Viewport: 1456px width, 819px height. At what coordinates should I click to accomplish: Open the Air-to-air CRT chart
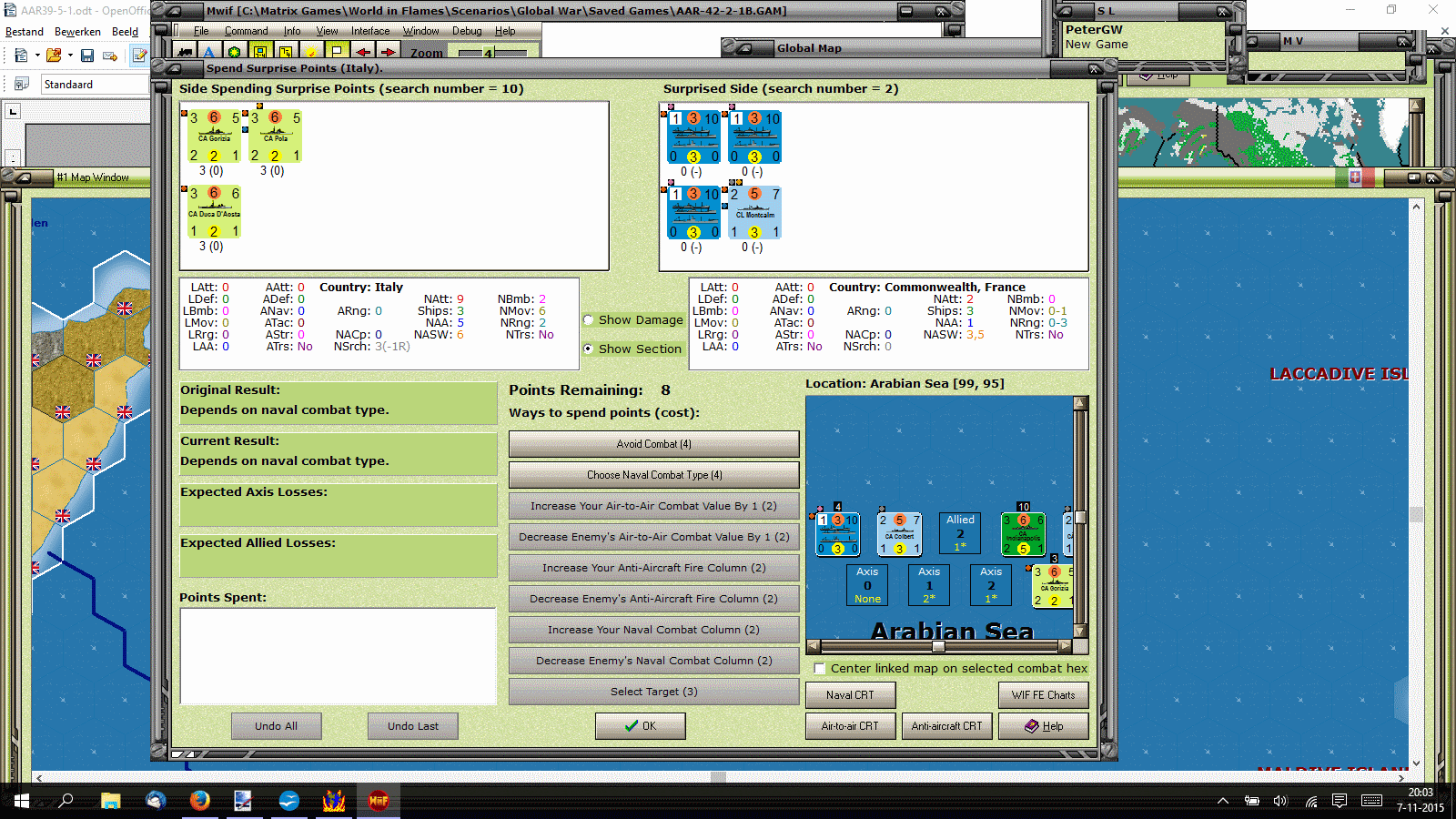pyautogui.click(x=850, y=726)
